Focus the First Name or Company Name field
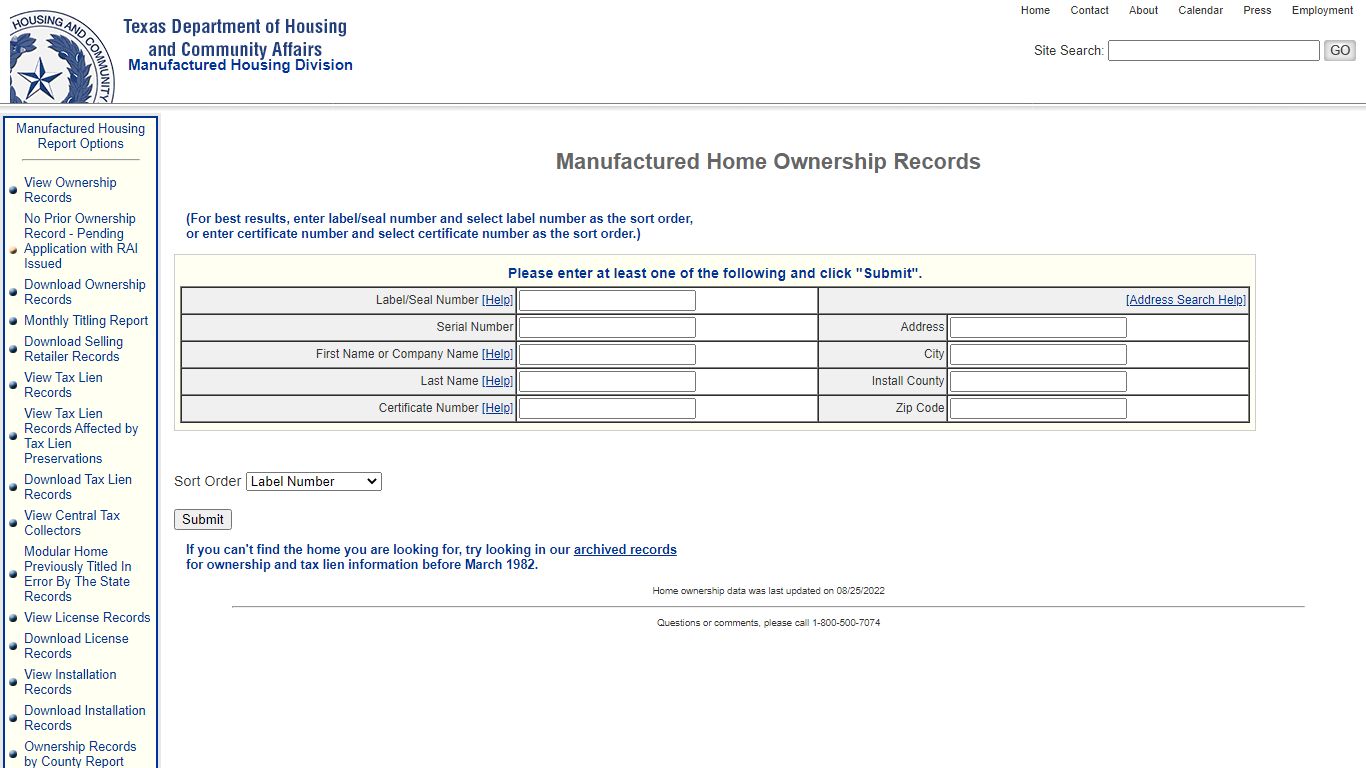 tap(607, 354)
